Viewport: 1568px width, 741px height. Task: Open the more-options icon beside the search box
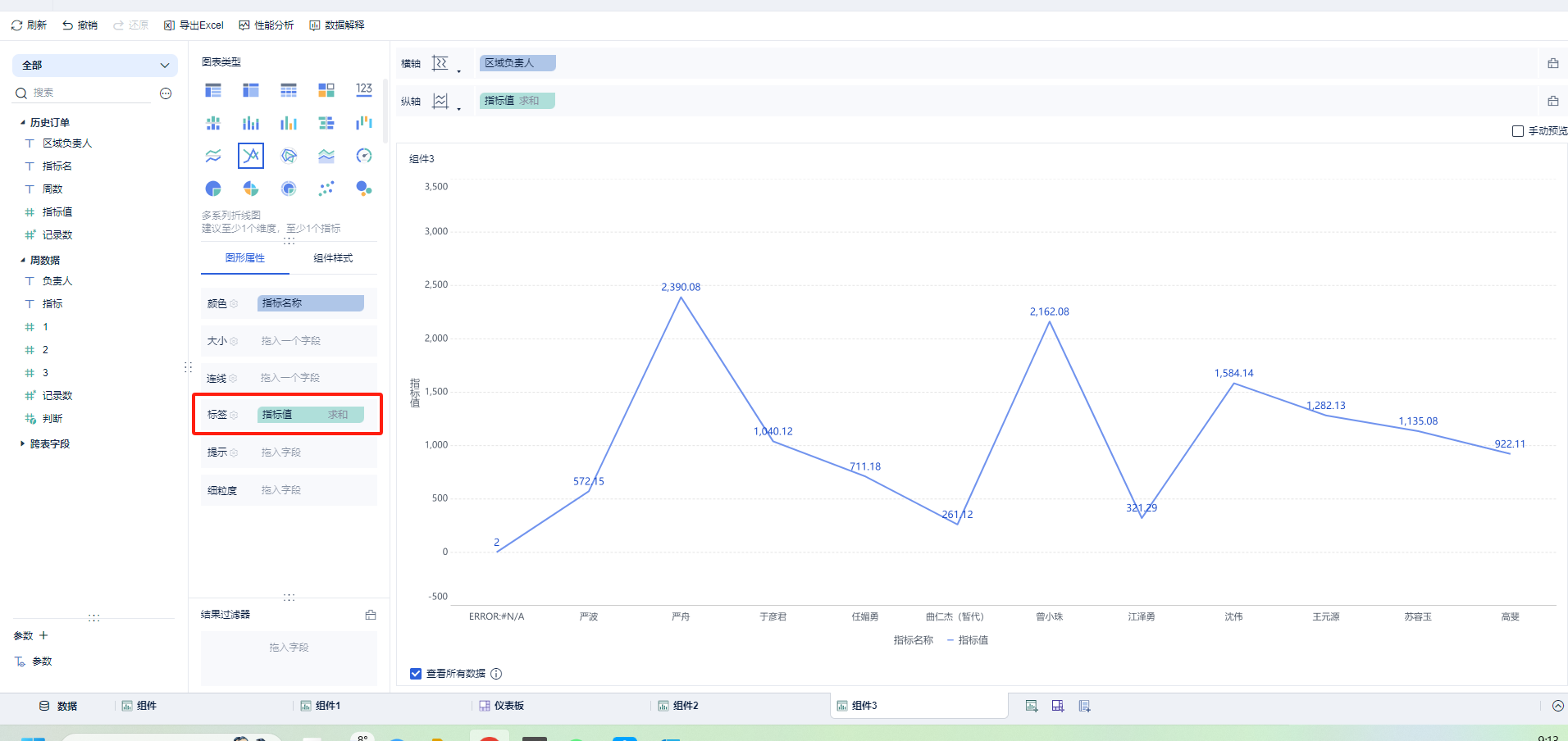pos(166,93)
